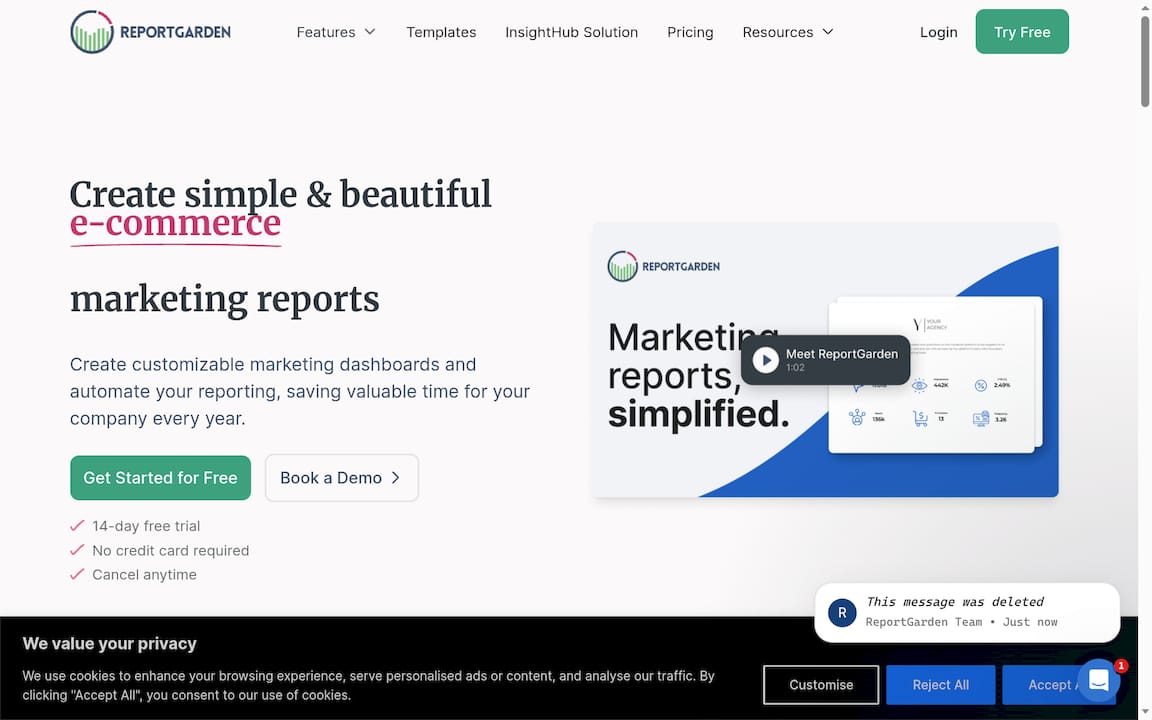Click the eye icon in the report preview
This screenshot has height=720, width=1152.
[919, 385]
